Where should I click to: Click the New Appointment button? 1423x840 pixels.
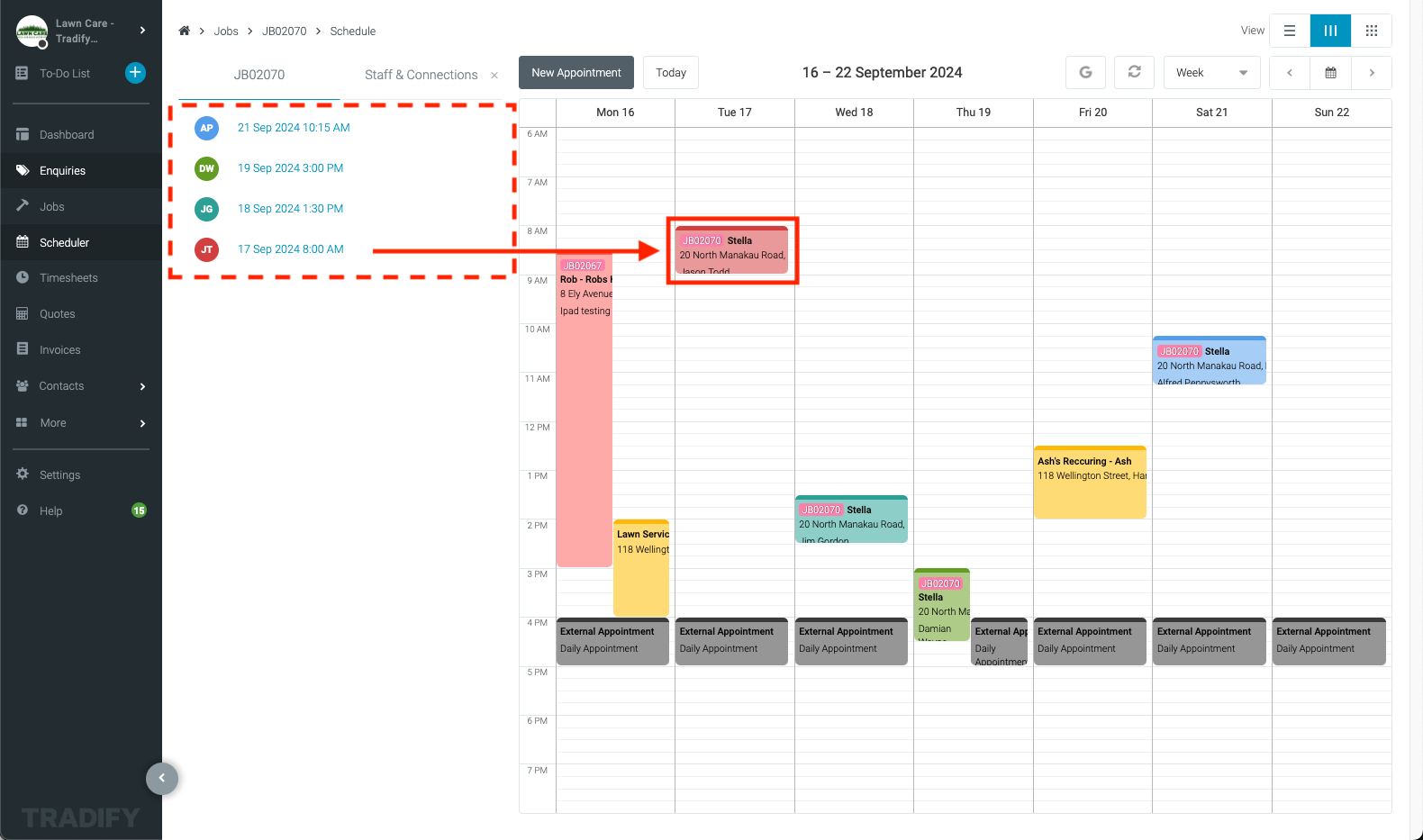pyautogui.click(x=576, y=73)
